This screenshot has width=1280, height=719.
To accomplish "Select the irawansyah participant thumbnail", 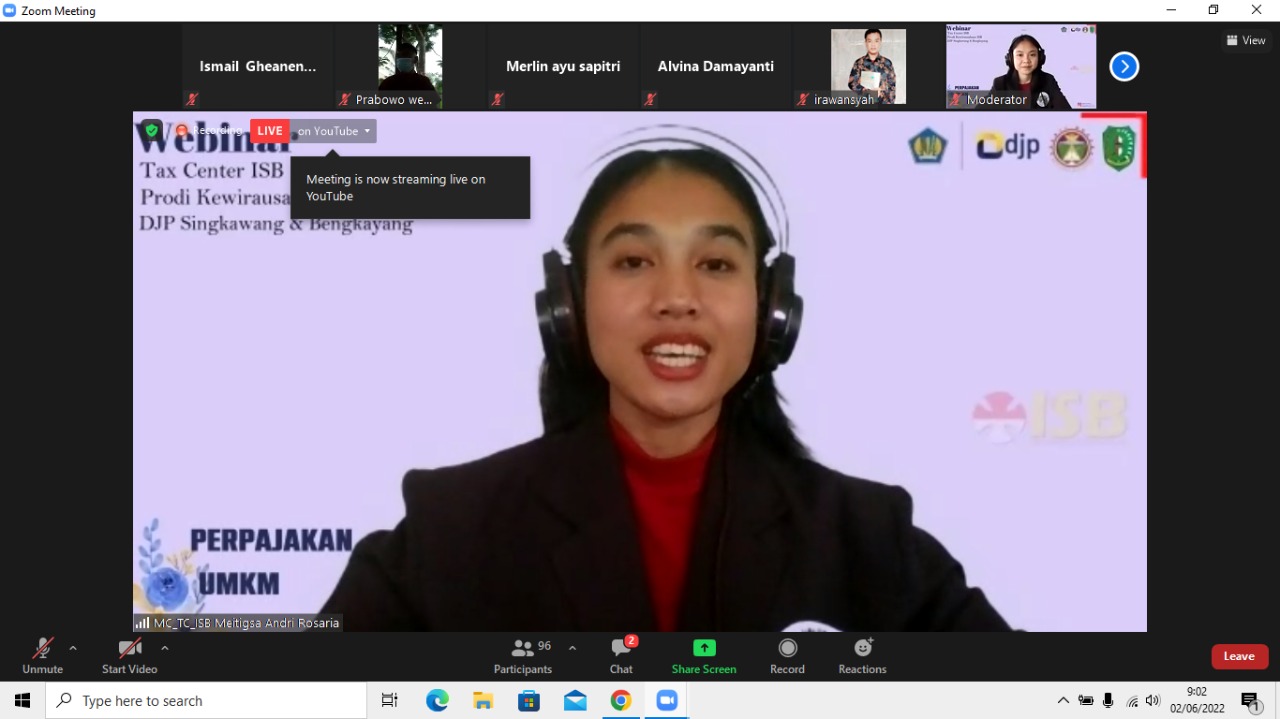I will [868, 66].
